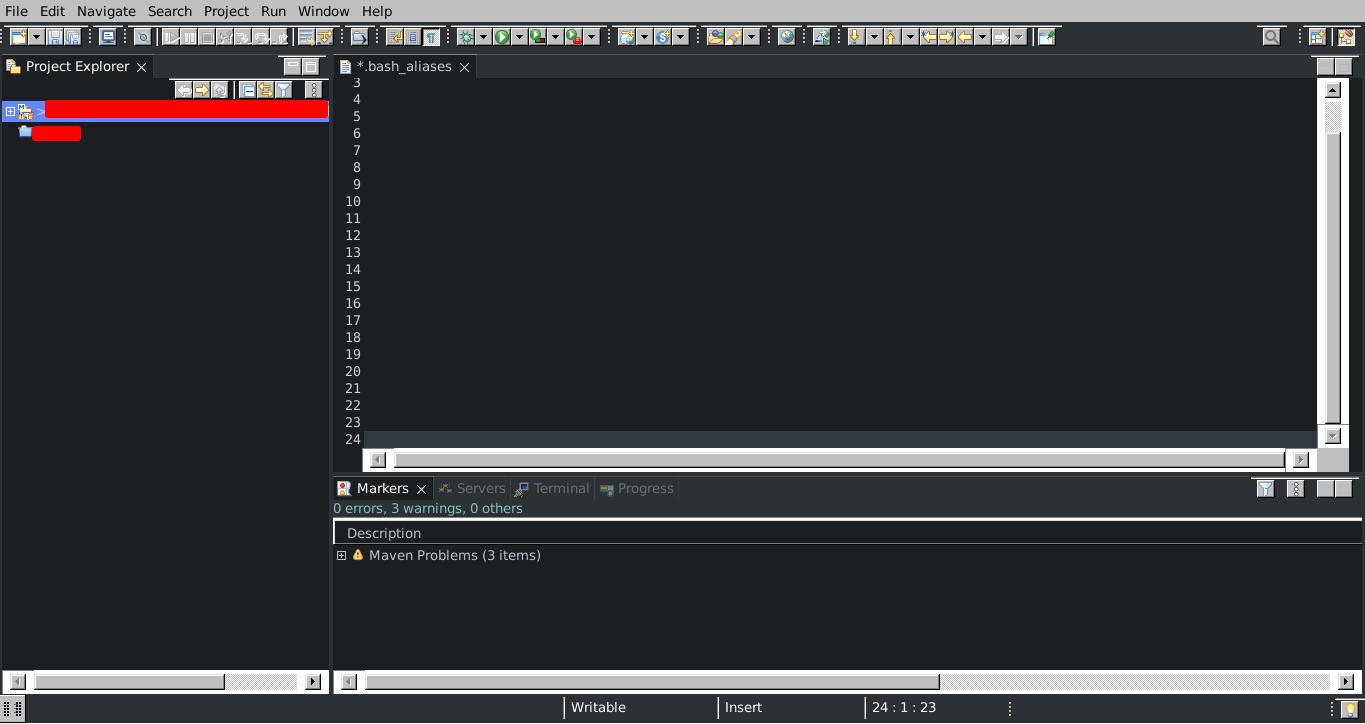Toggle Word Wrap icon in toolbar
Viewport: 1365px width, 724px height.
coord(393,37)
